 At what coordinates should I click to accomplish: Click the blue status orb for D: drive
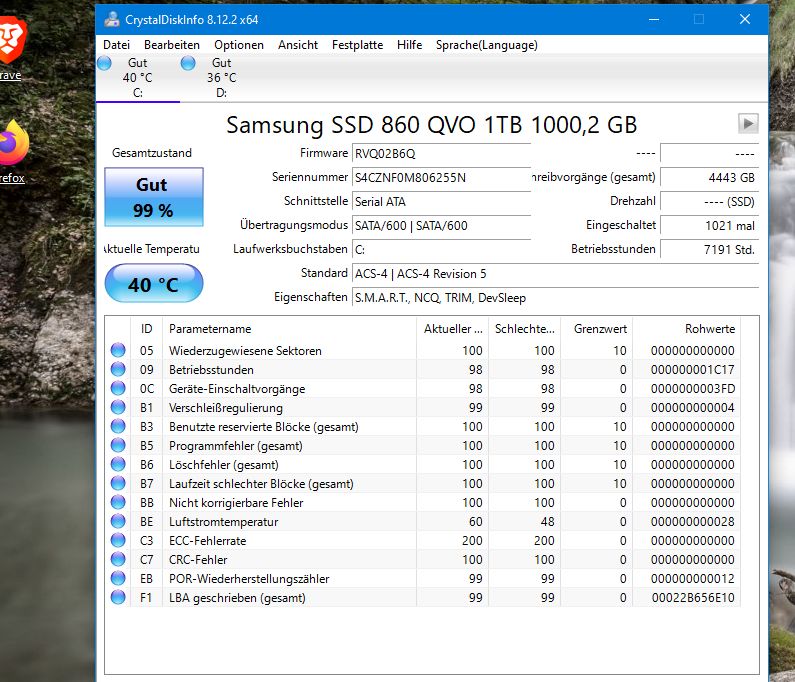[188, 63]
